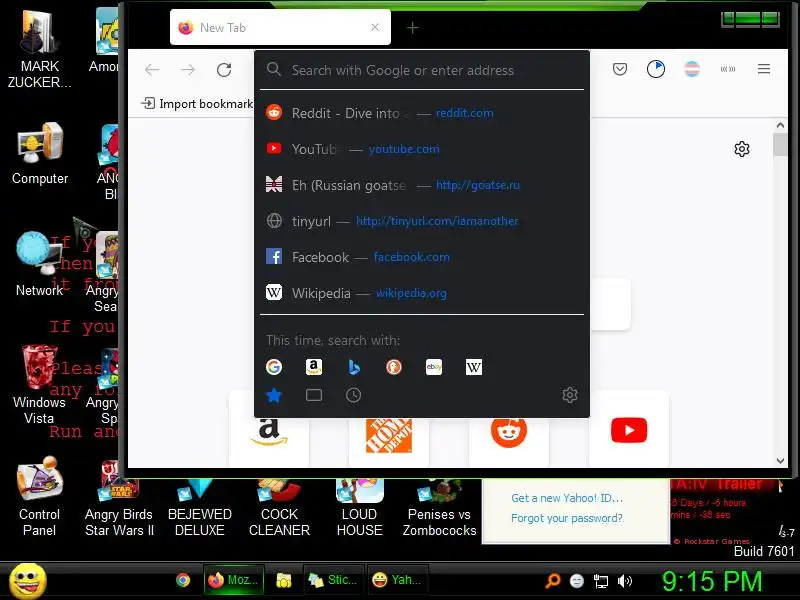Click the magnifier tray icon

pos(553,581)
